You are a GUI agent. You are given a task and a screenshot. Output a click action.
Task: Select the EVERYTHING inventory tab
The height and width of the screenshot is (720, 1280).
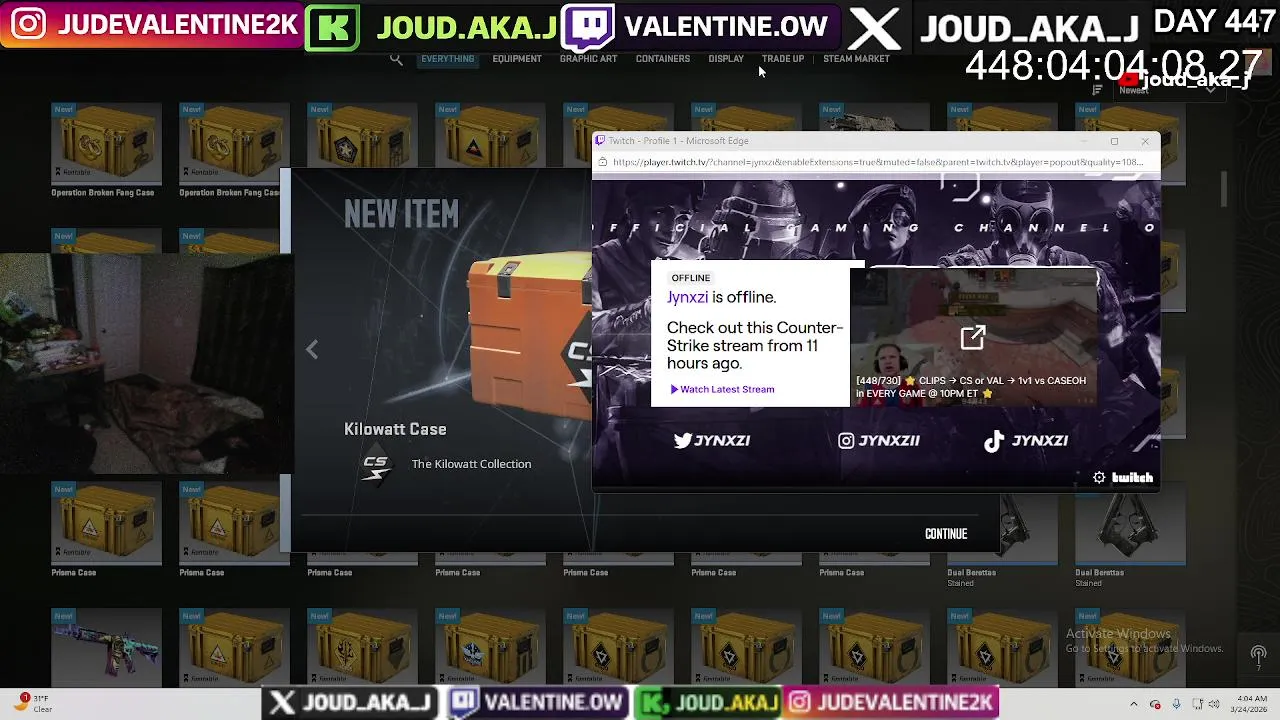pos(447,59)
